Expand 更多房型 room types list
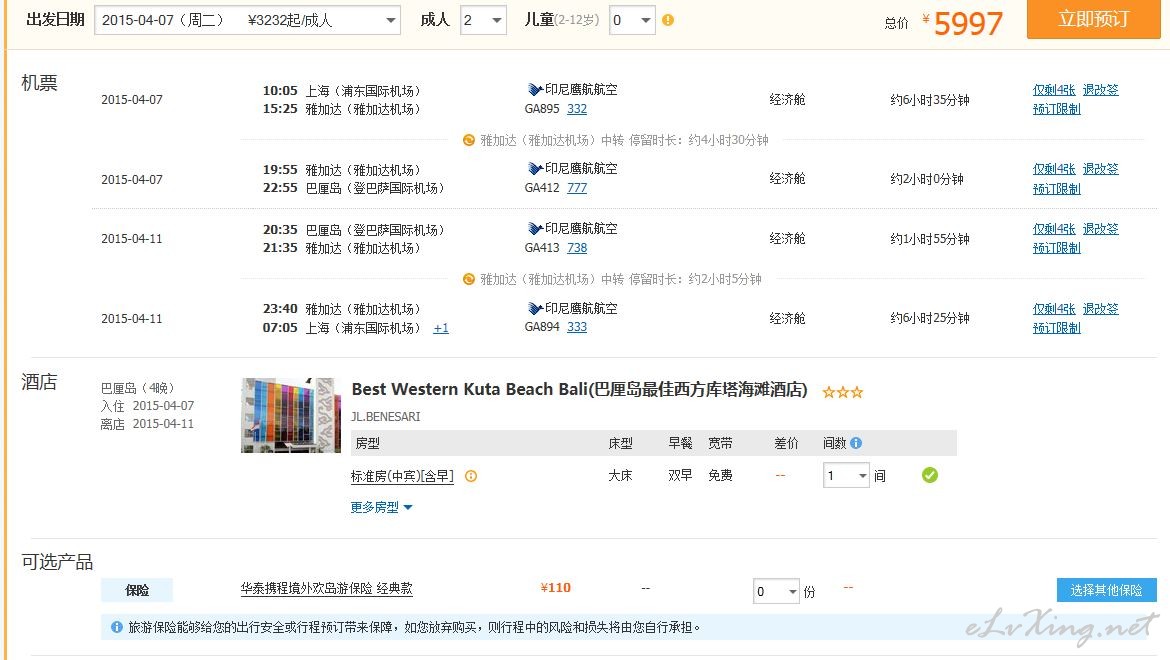Screen dimensions: 1170x660 point(381,507)
